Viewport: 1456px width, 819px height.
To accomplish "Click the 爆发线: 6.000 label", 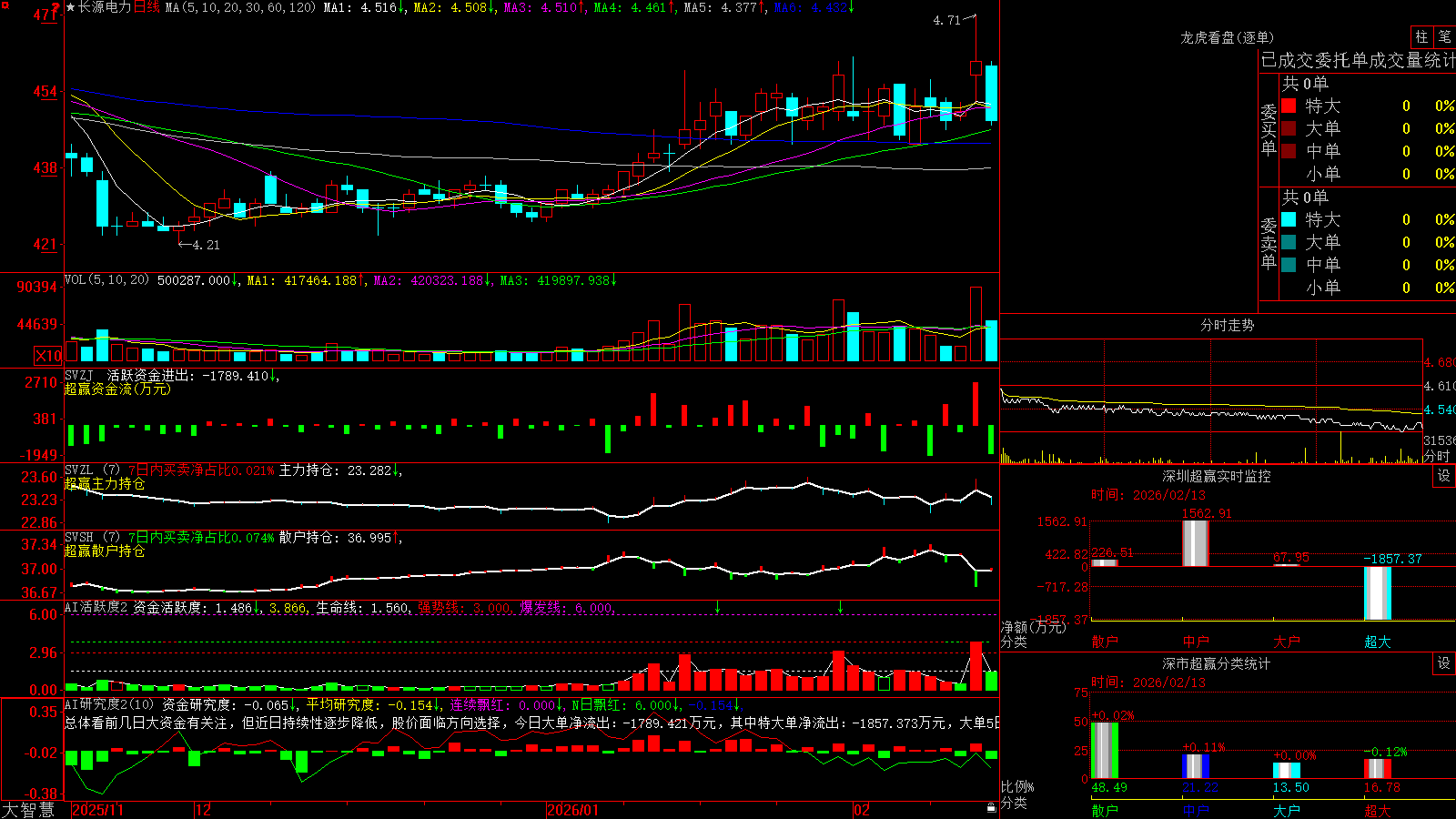I will coord(567,608).
